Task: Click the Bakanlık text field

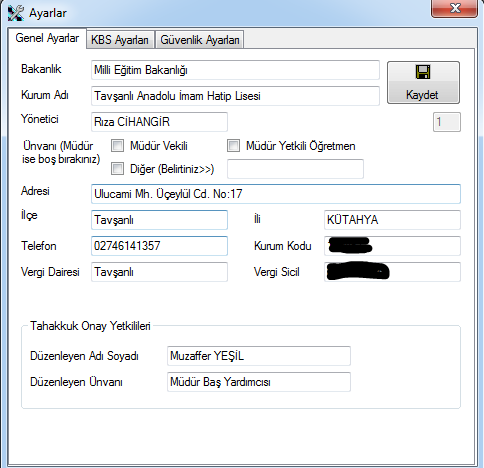Action: (235, 70)
